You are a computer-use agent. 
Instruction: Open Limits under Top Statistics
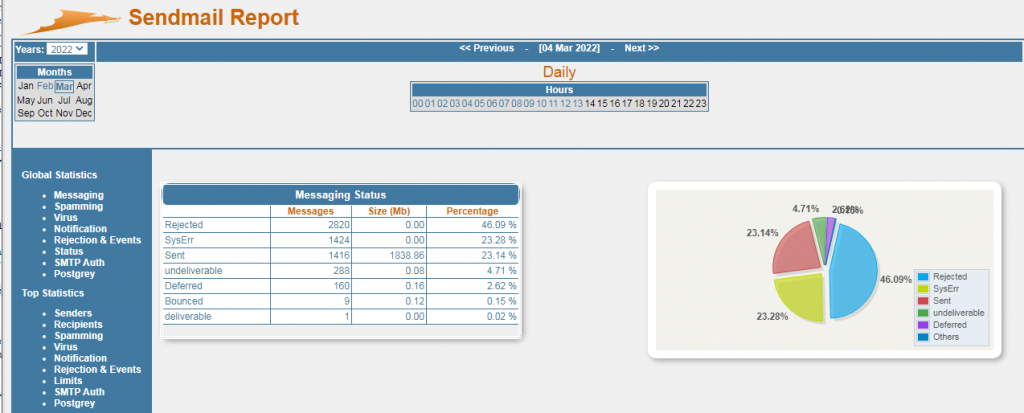(x=68, y=380)
